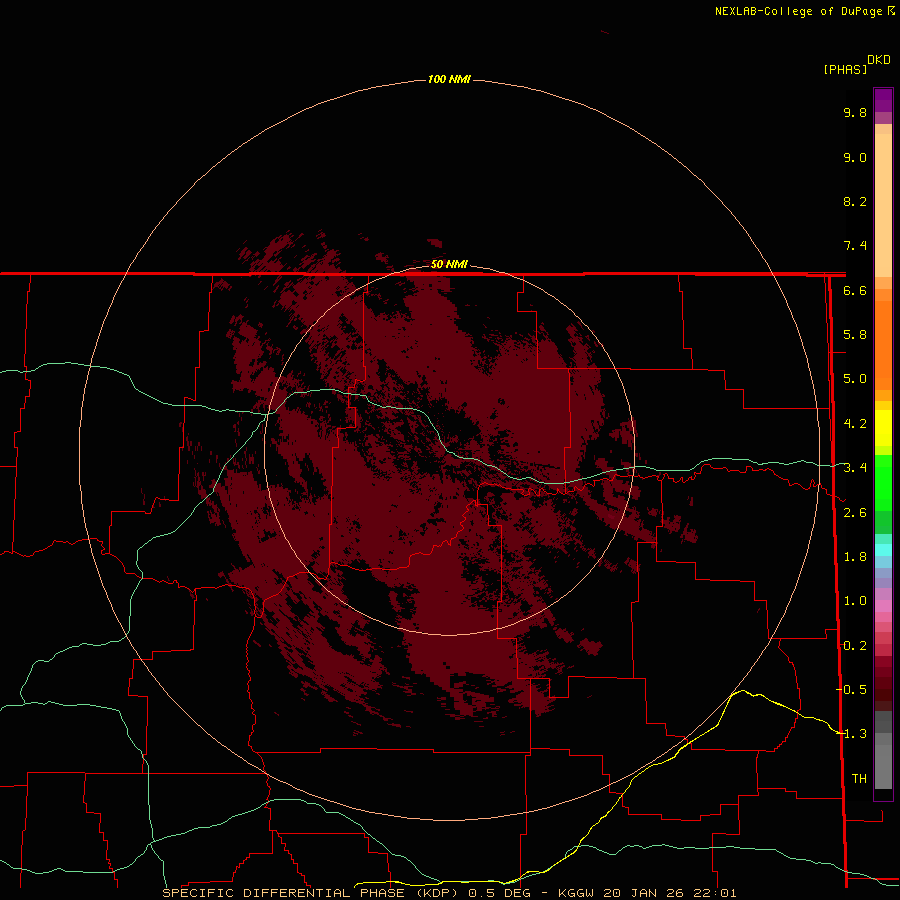Click the 20 JAN 26 date stamp
The image size is (900, 900).
[x=645, y=893]
